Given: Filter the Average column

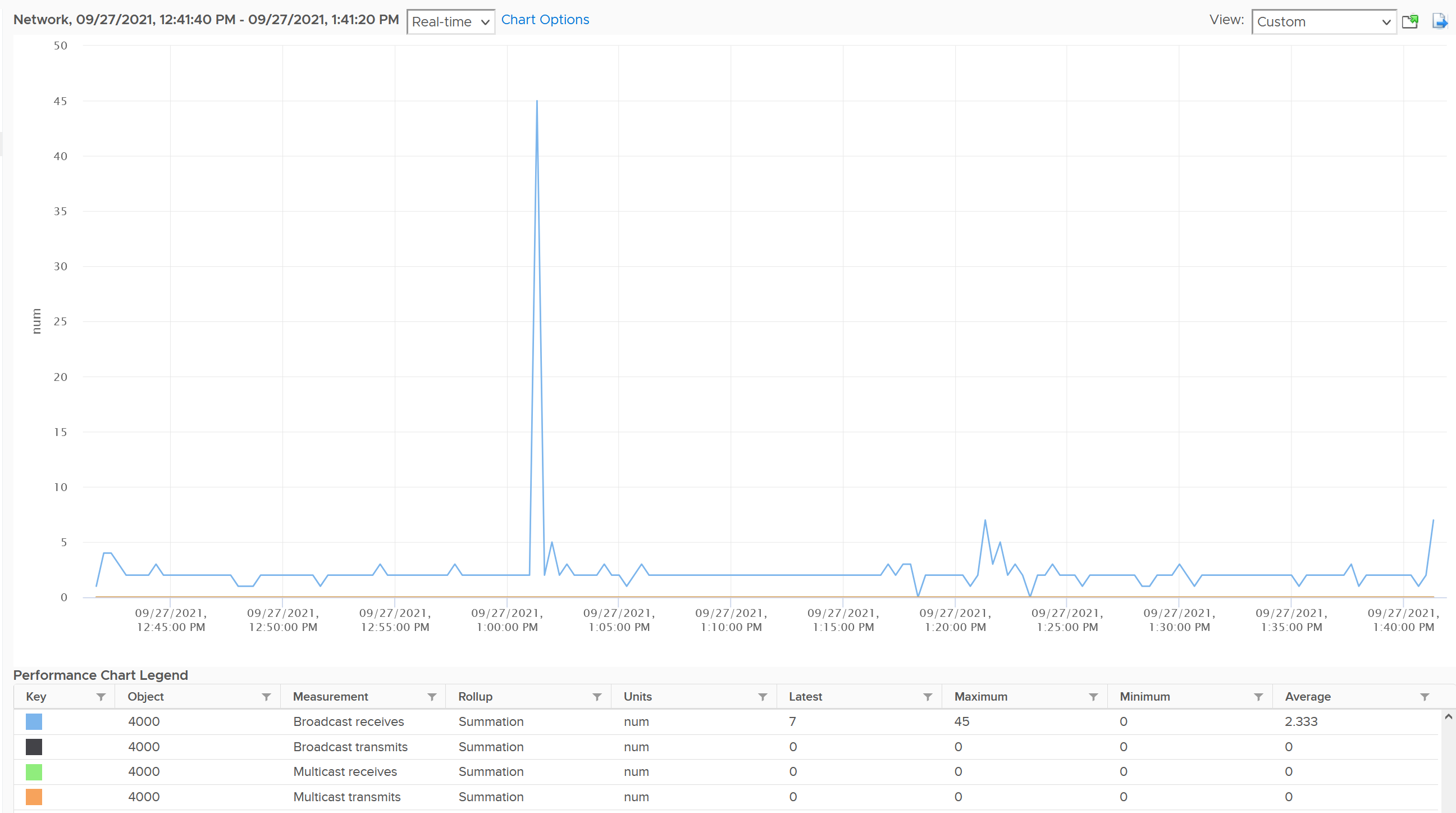Looking at the screenshot, I should 1425,697.
